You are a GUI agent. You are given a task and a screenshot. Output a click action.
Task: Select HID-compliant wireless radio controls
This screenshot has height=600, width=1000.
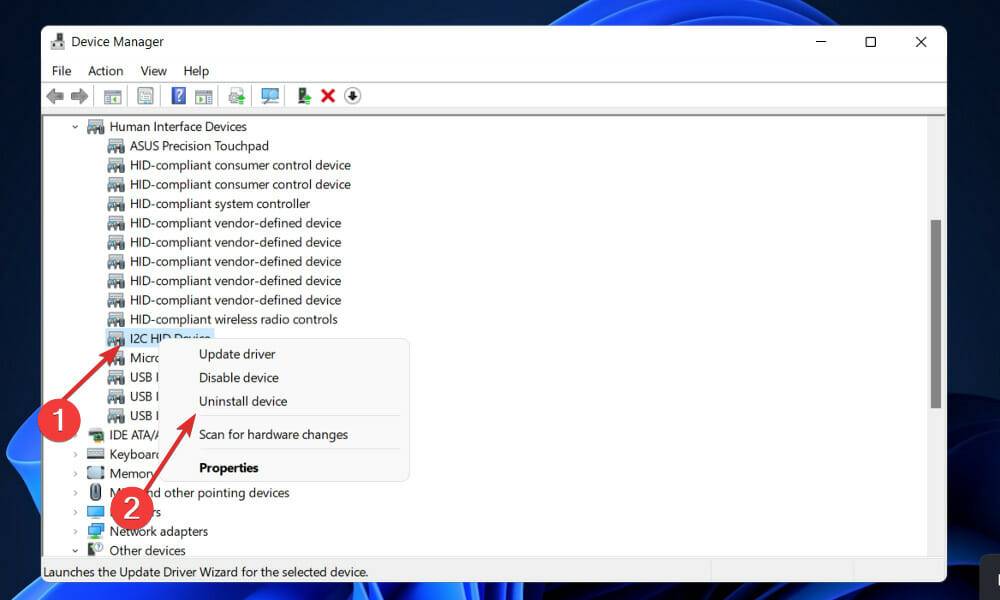click(x=233, y=320)
